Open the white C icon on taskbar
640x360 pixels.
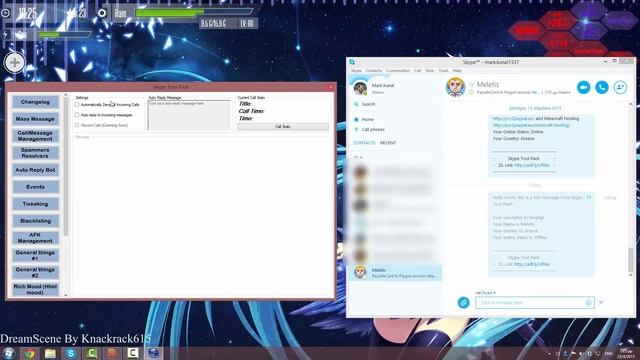[x=133, y=353]
